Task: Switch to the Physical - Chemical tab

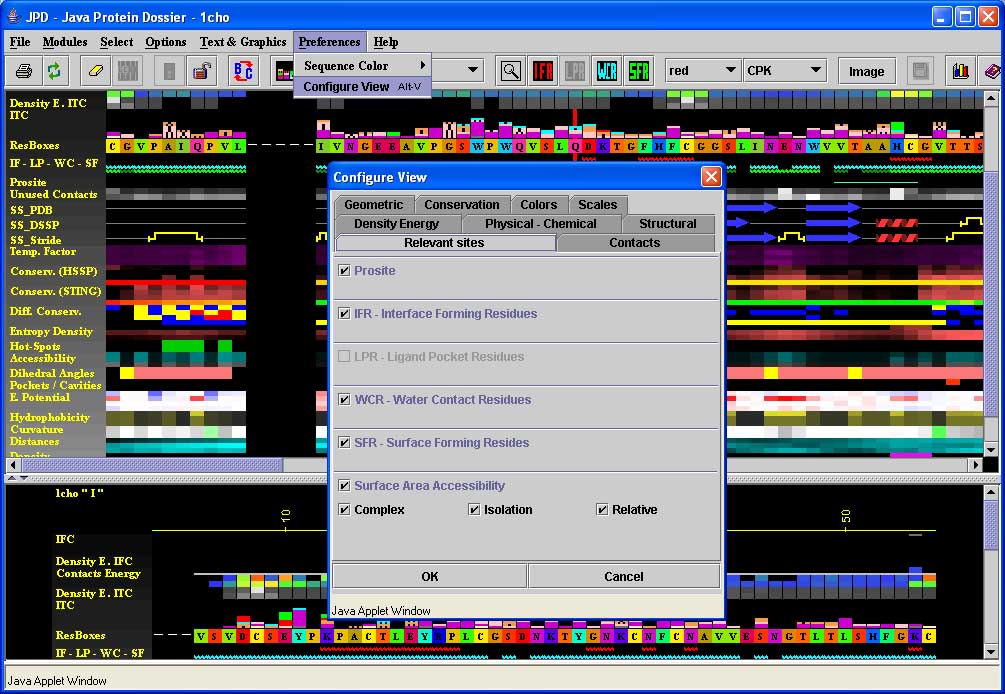Action: tap(540, 224)
